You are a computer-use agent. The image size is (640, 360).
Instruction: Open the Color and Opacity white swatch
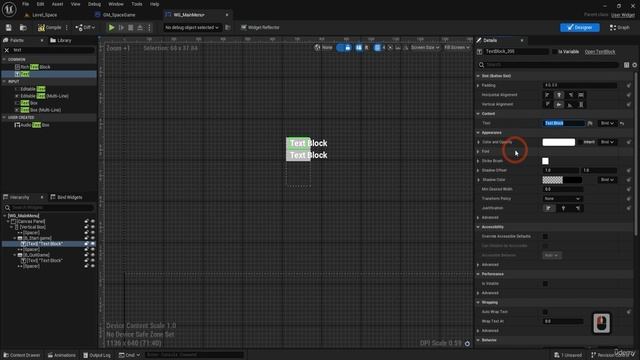tap(558, 142)
